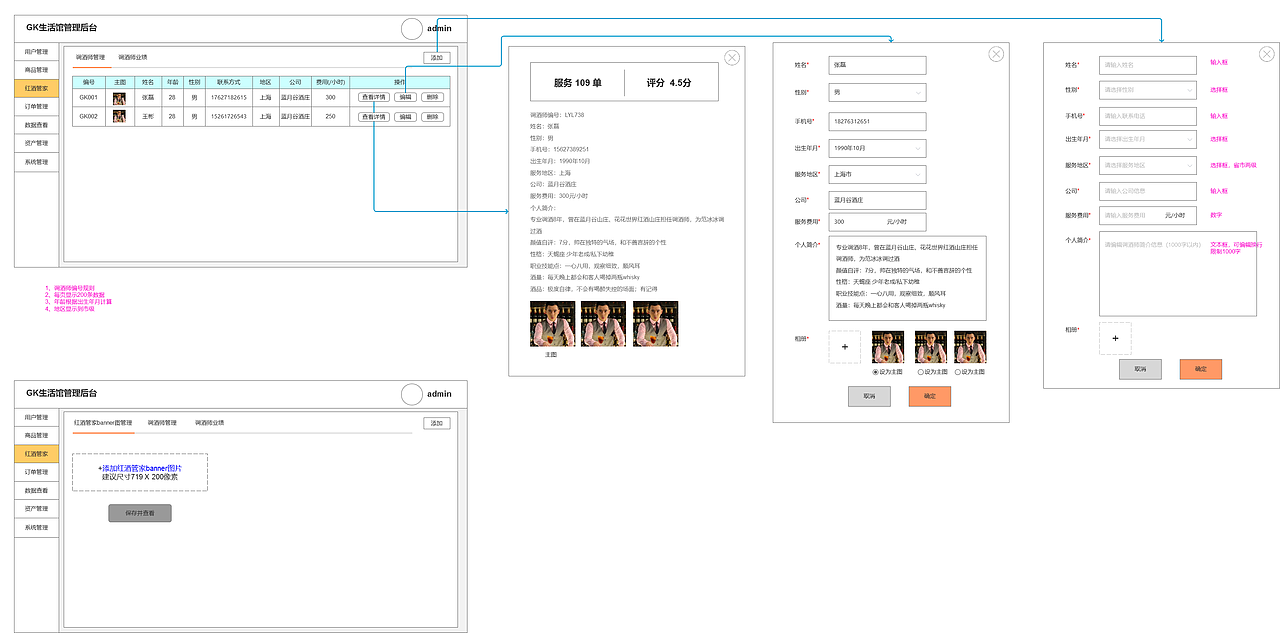The image size is (1280, 633).
Task: Confirm the edit dialog with the 确定 button
Action: click(x=929, y=396)
